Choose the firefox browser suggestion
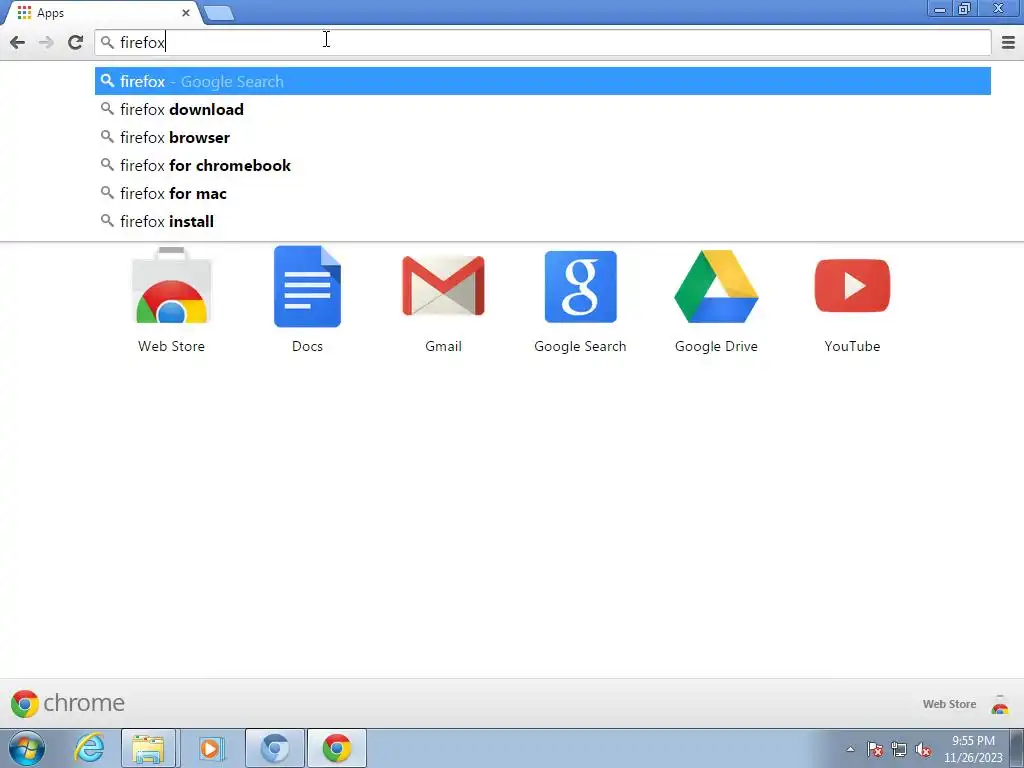Viewport: 1024px width, 768px height. pos(543,137)
